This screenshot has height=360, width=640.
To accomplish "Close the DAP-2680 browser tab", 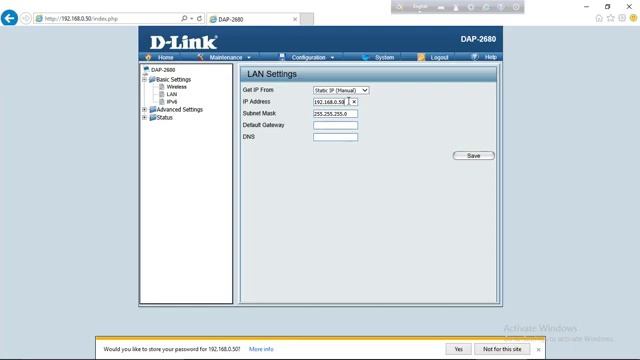I will pos(295,19).
